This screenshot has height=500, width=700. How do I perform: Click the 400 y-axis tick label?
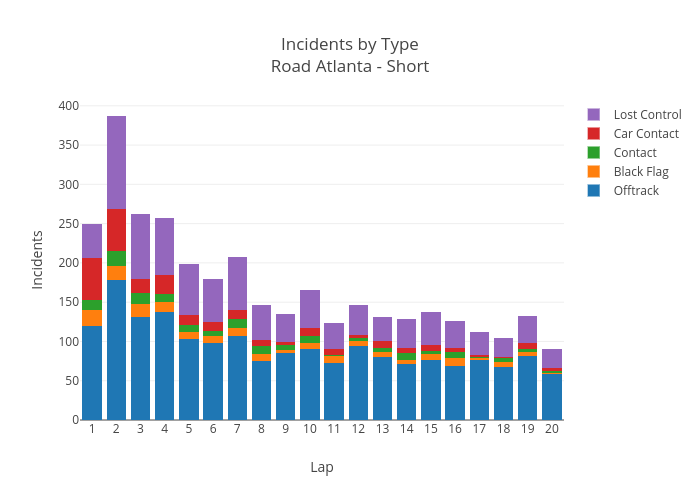pos(68,106)
